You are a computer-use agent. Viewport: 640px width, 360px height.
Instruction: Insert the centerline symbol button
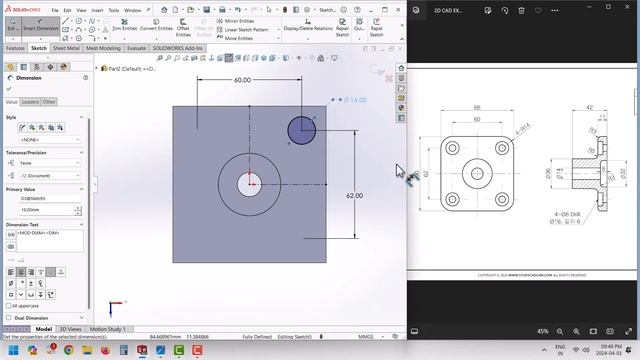40,283
